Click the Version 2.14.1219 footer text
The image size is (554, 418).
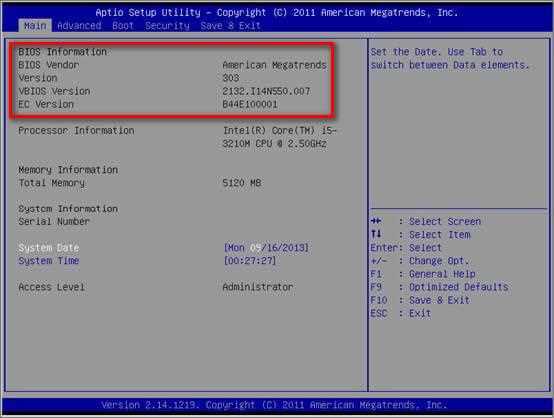tap(275, 405)
